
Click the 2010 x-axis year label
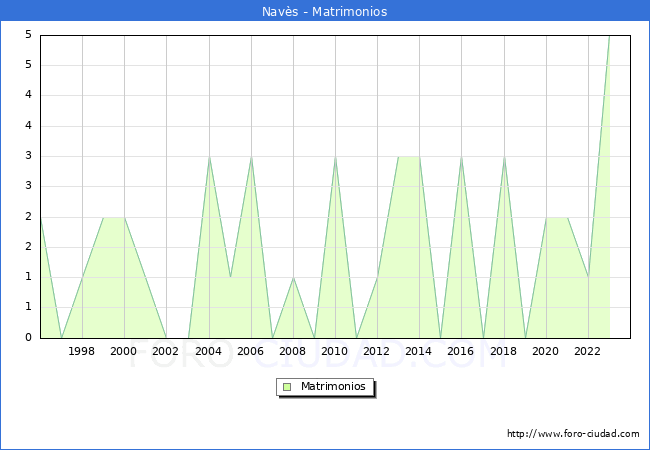(334, 351)
